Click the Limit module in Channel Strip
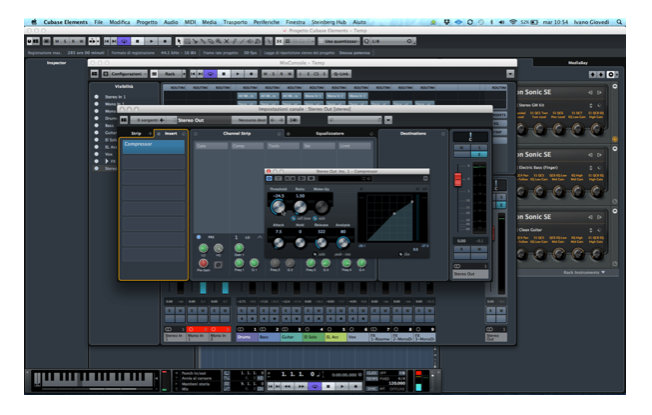 click(x=355, y=146)
